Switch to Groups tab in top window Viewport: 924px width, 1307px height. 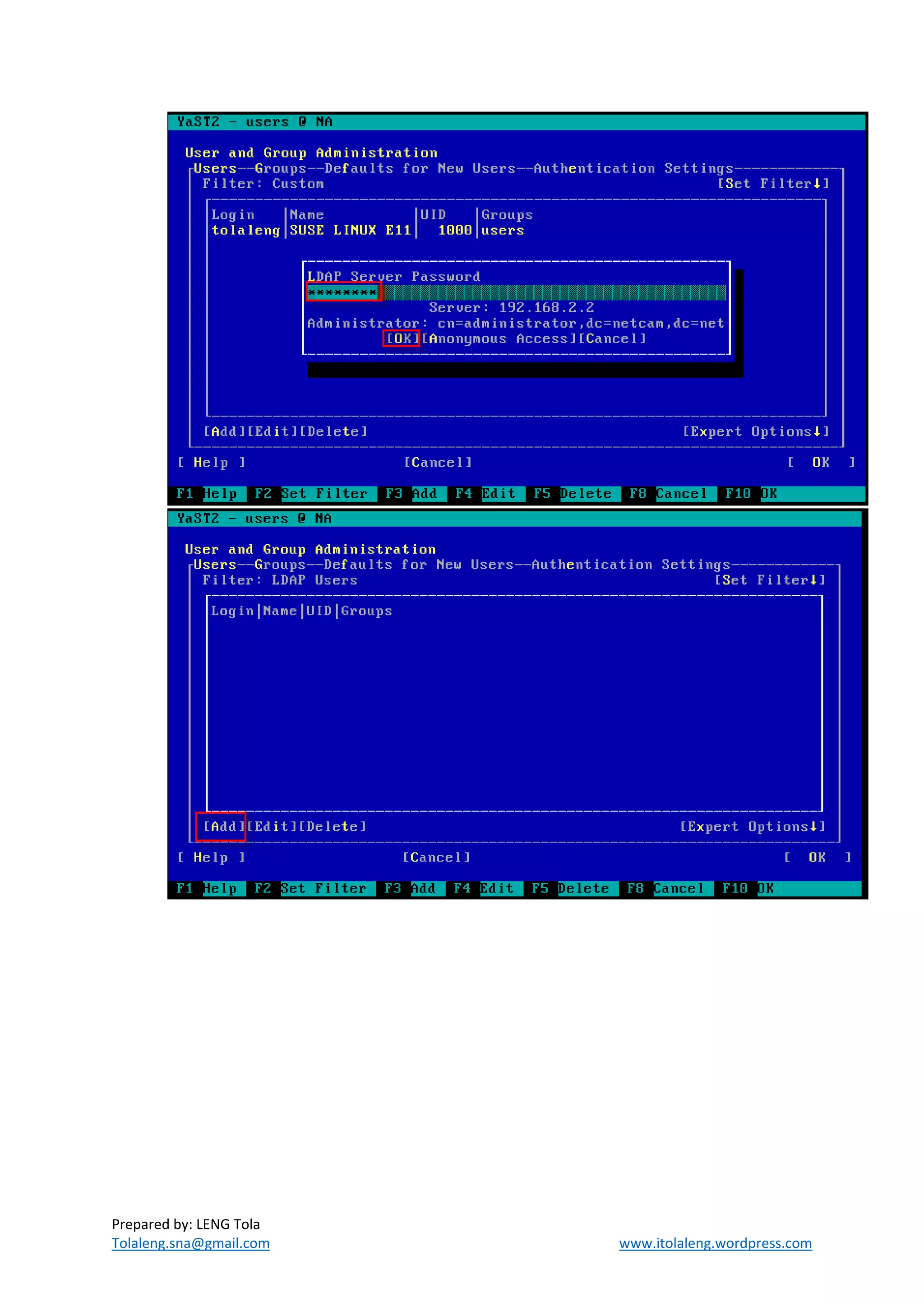[x=280, y=168]
